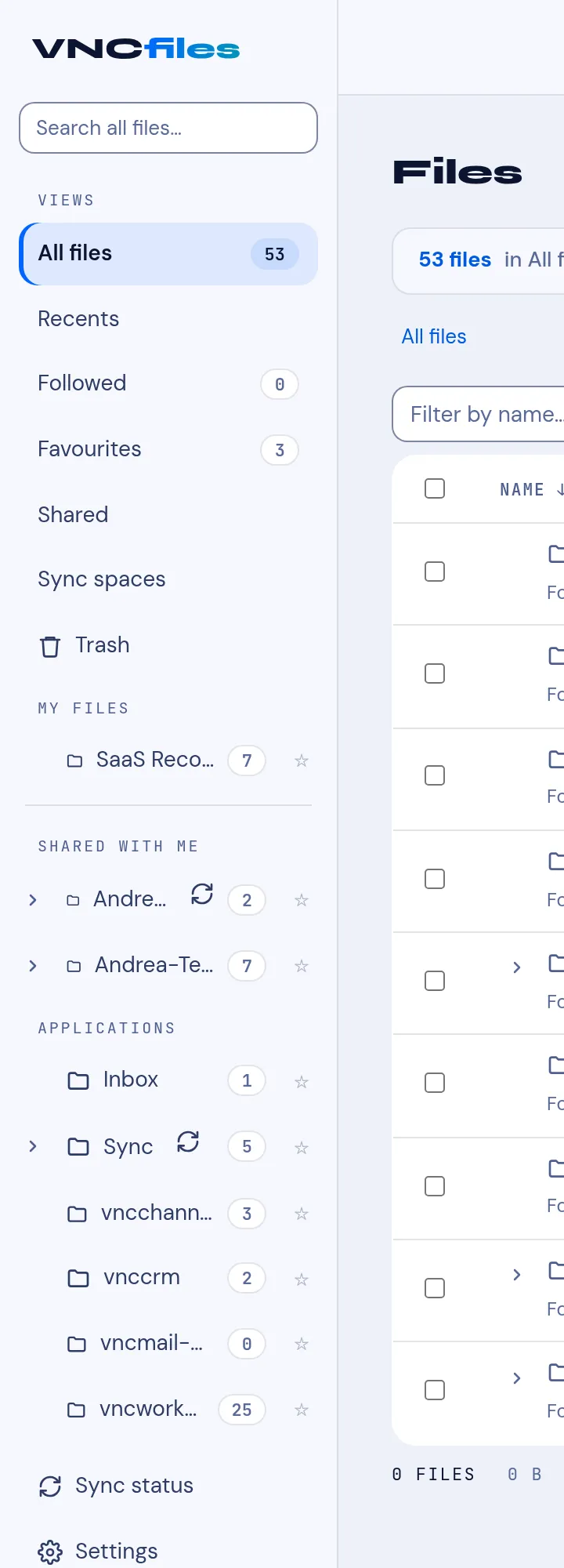Click the Sync folder icon

[78, 1146]
